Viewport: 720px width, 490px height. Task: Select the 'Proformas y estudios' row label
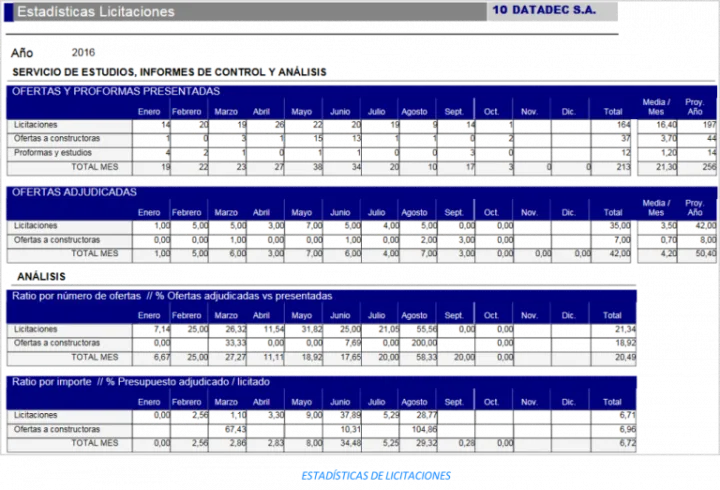[53, 152]
